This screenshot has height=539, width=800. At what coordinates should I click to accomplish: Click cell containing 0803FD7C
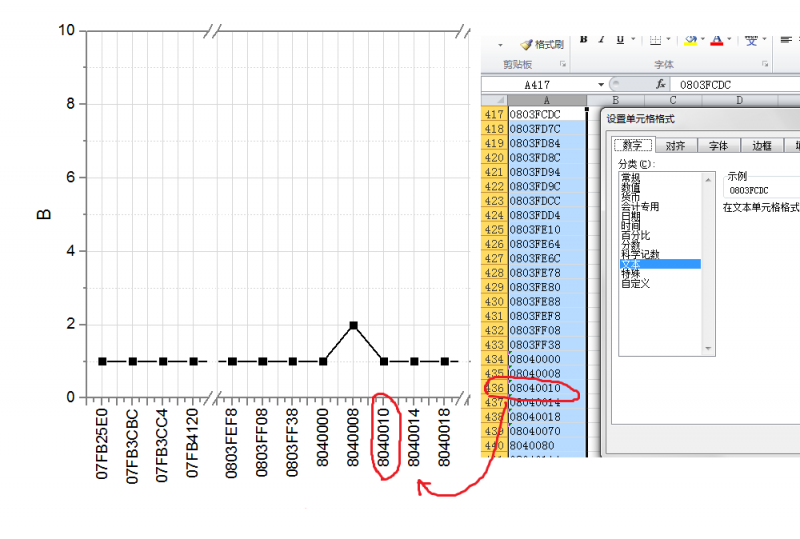pos(546,129)
